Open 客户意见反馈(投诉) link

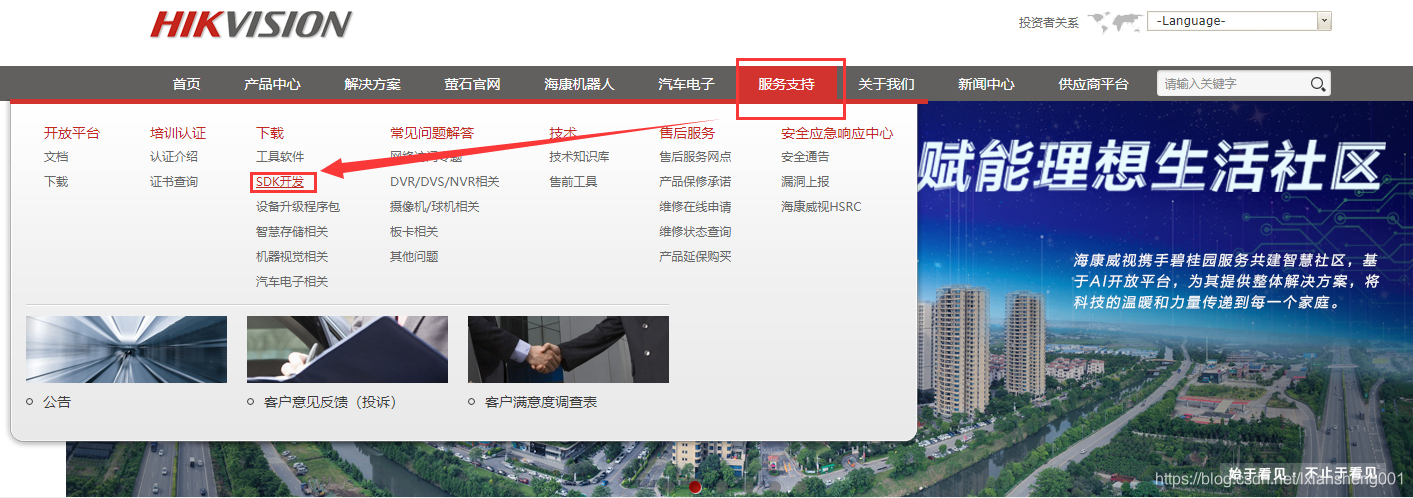(x=330, y=402)
